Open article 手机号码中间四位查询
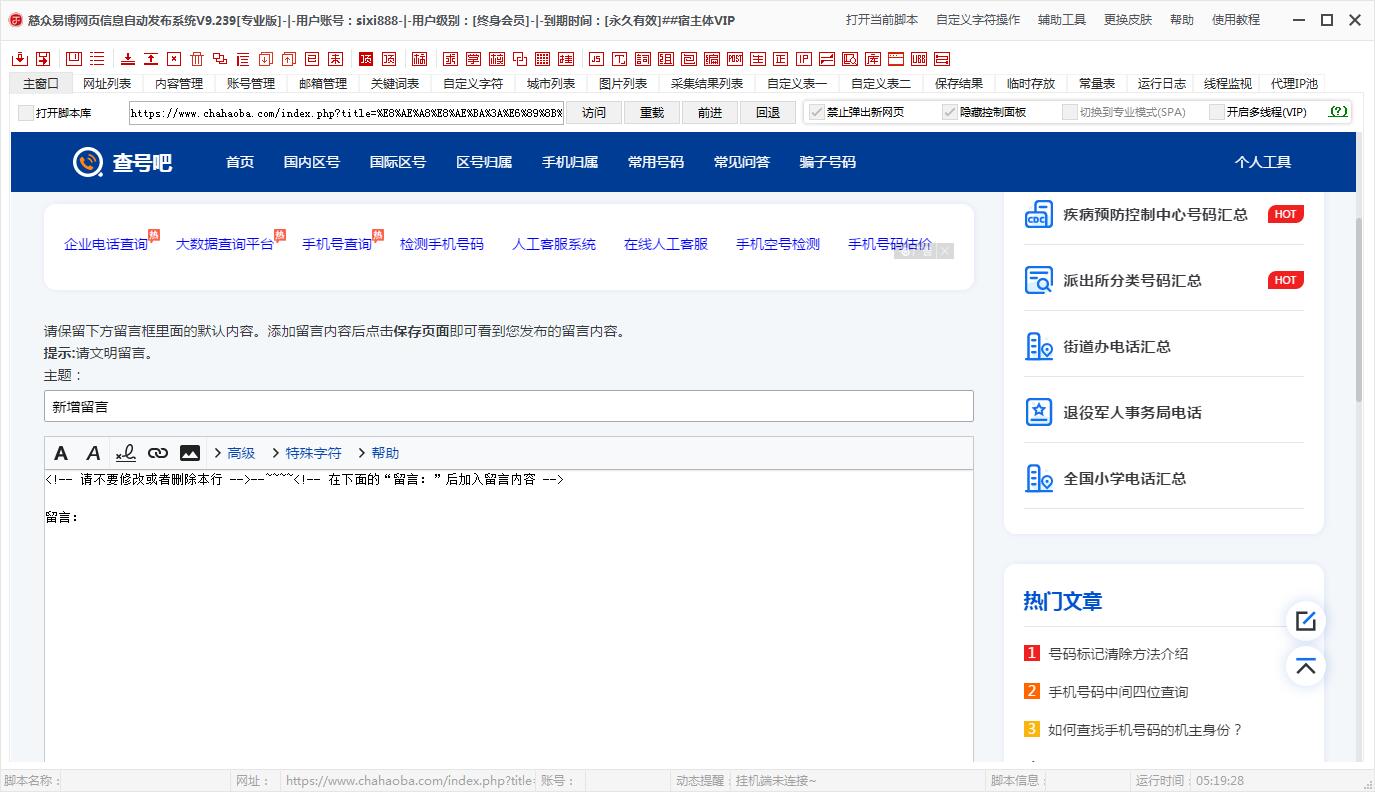Screen dimensions: 1375x792 point(1118,692)
